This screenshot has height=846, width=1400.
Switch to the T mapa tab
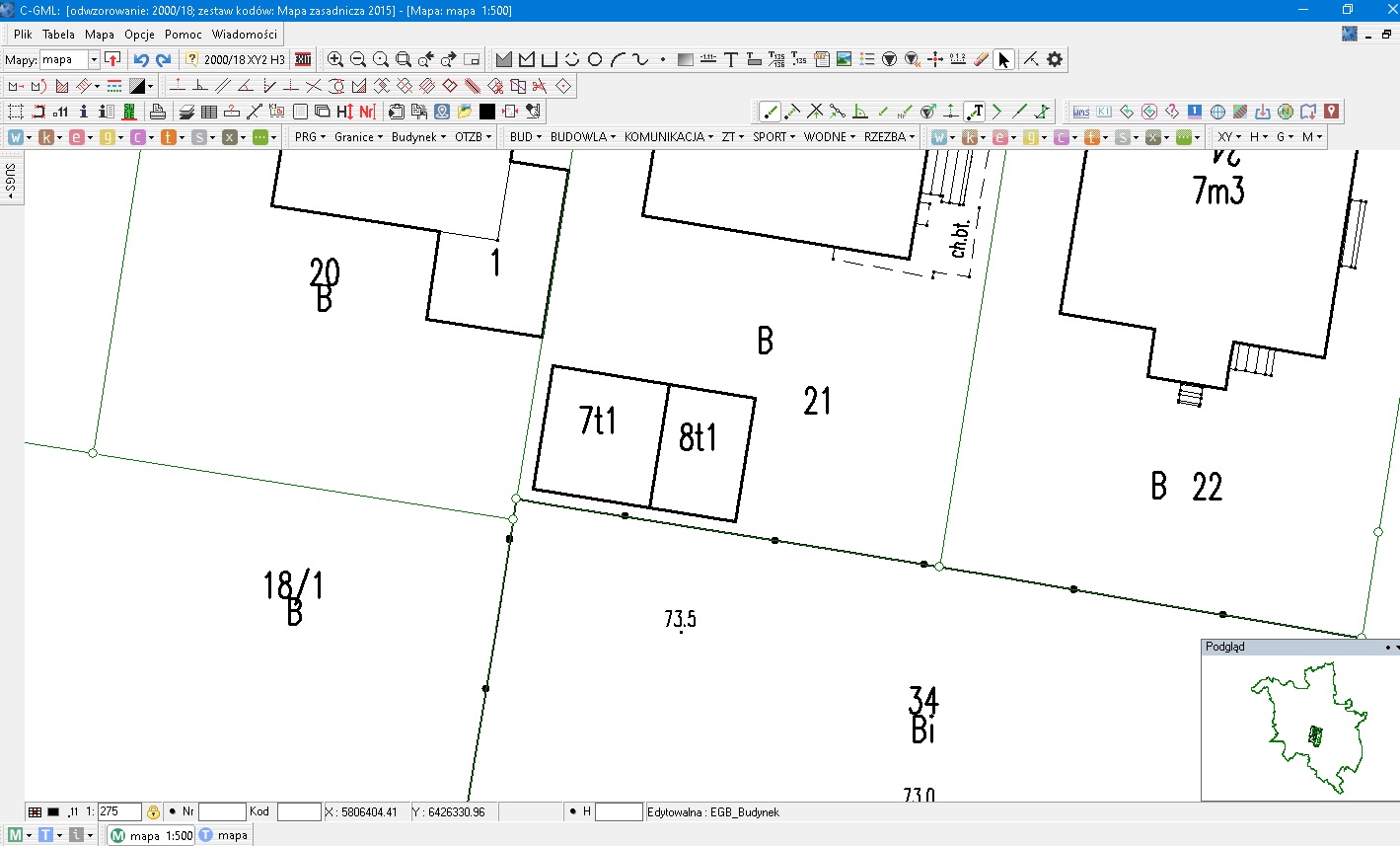click(x=224, y=835)
